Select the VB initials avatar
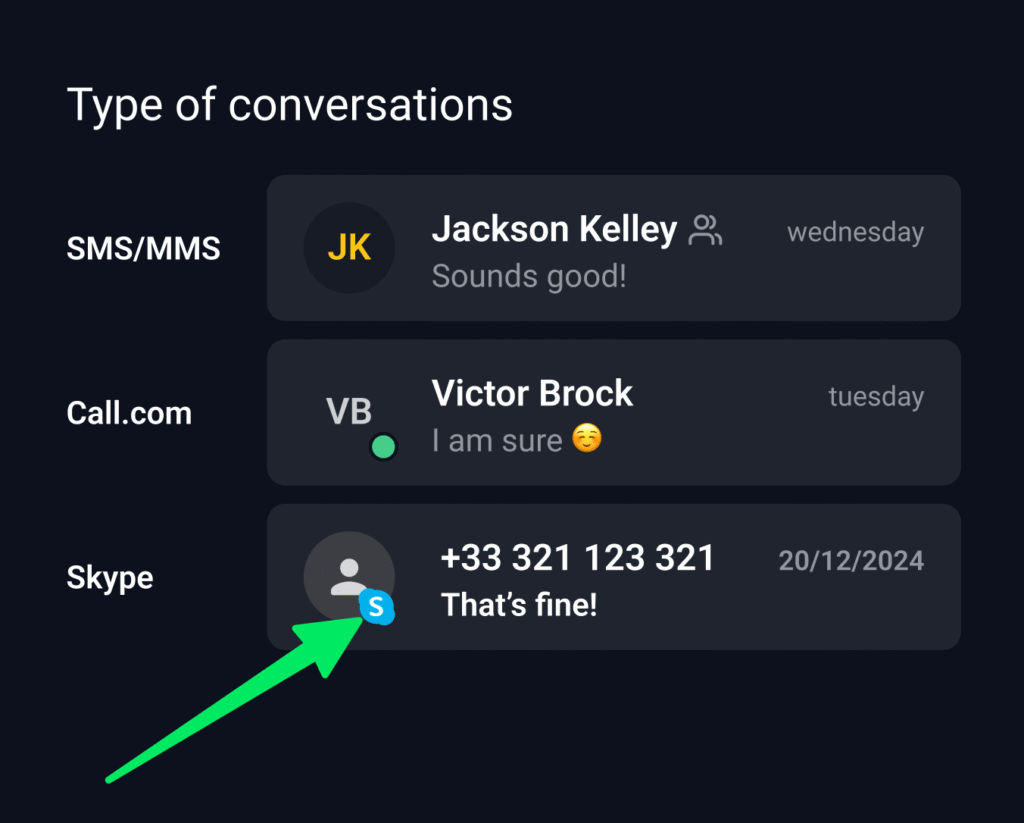Screen dimensions: 1024x823 coord(348,410)
